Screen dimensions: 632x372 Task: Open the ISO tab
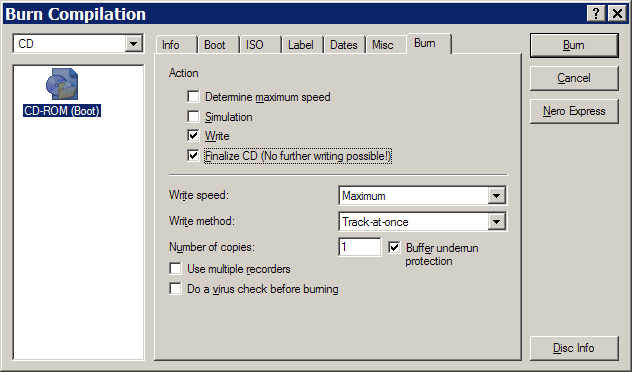coord(260,45)
